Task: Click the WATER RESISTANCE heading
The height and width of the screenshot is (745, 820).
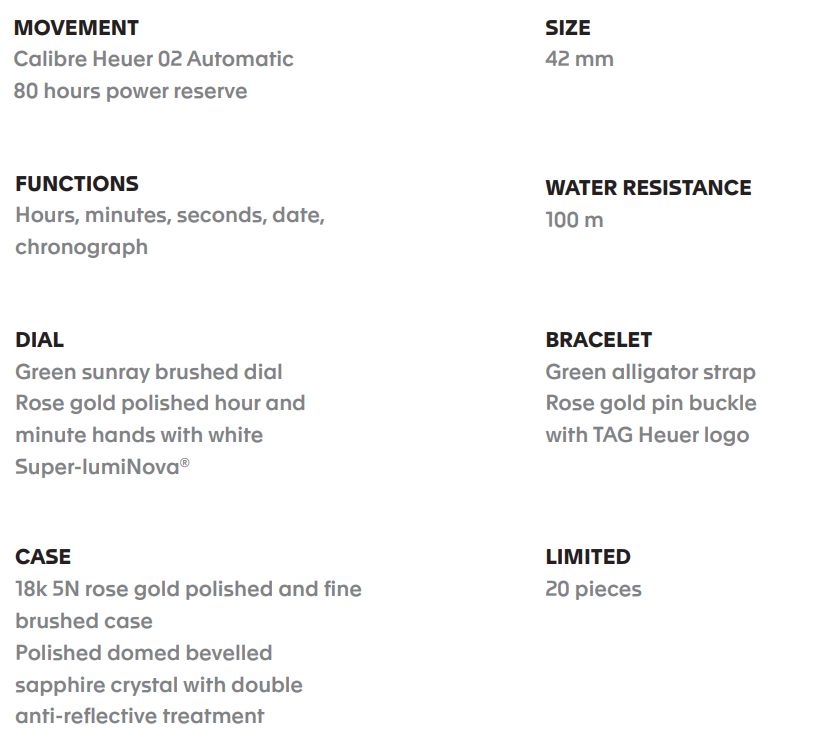Action: pos(648,188)
